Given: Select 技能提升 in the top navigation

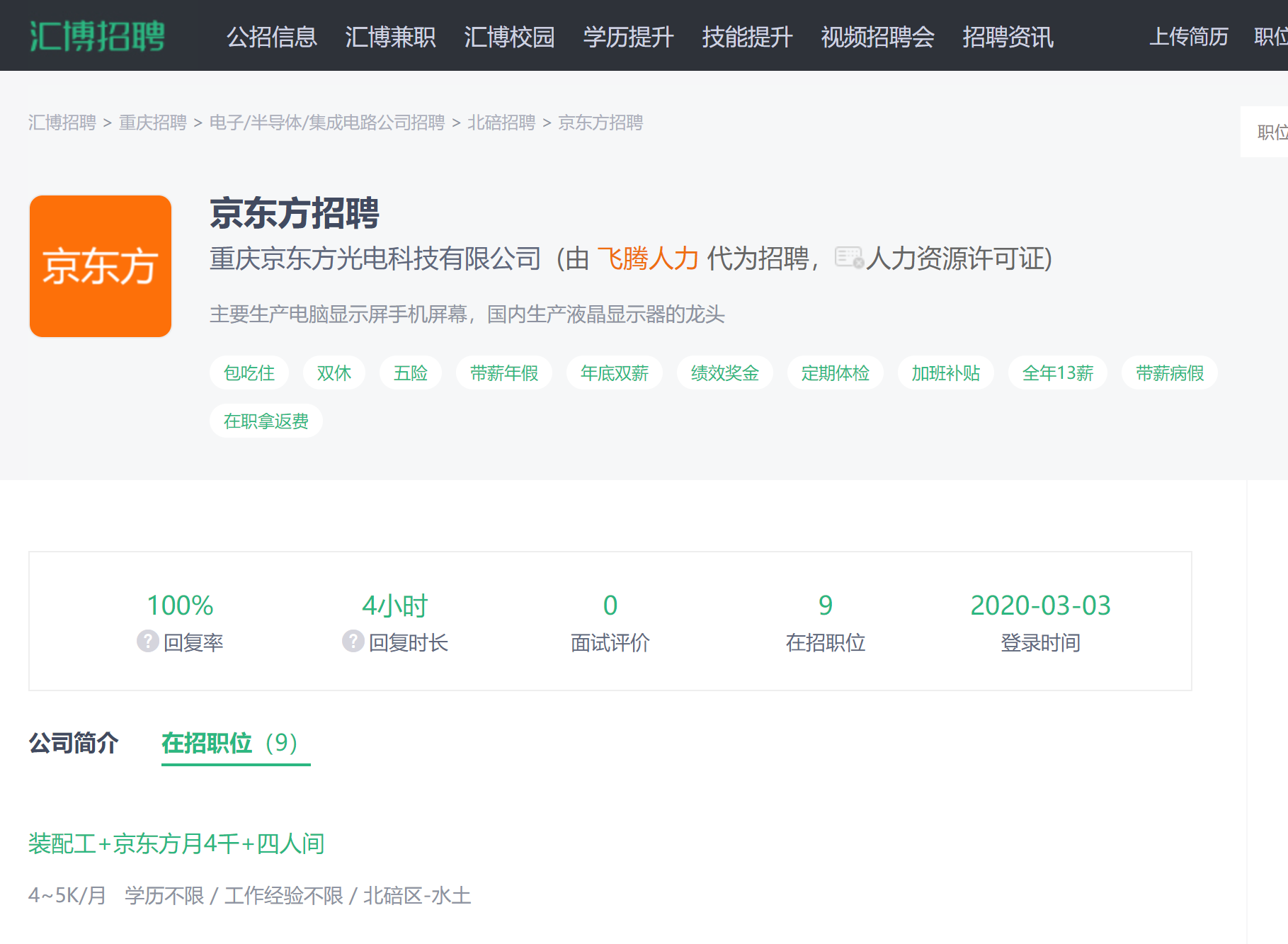Looking at the screenshot, I should 748,36.
